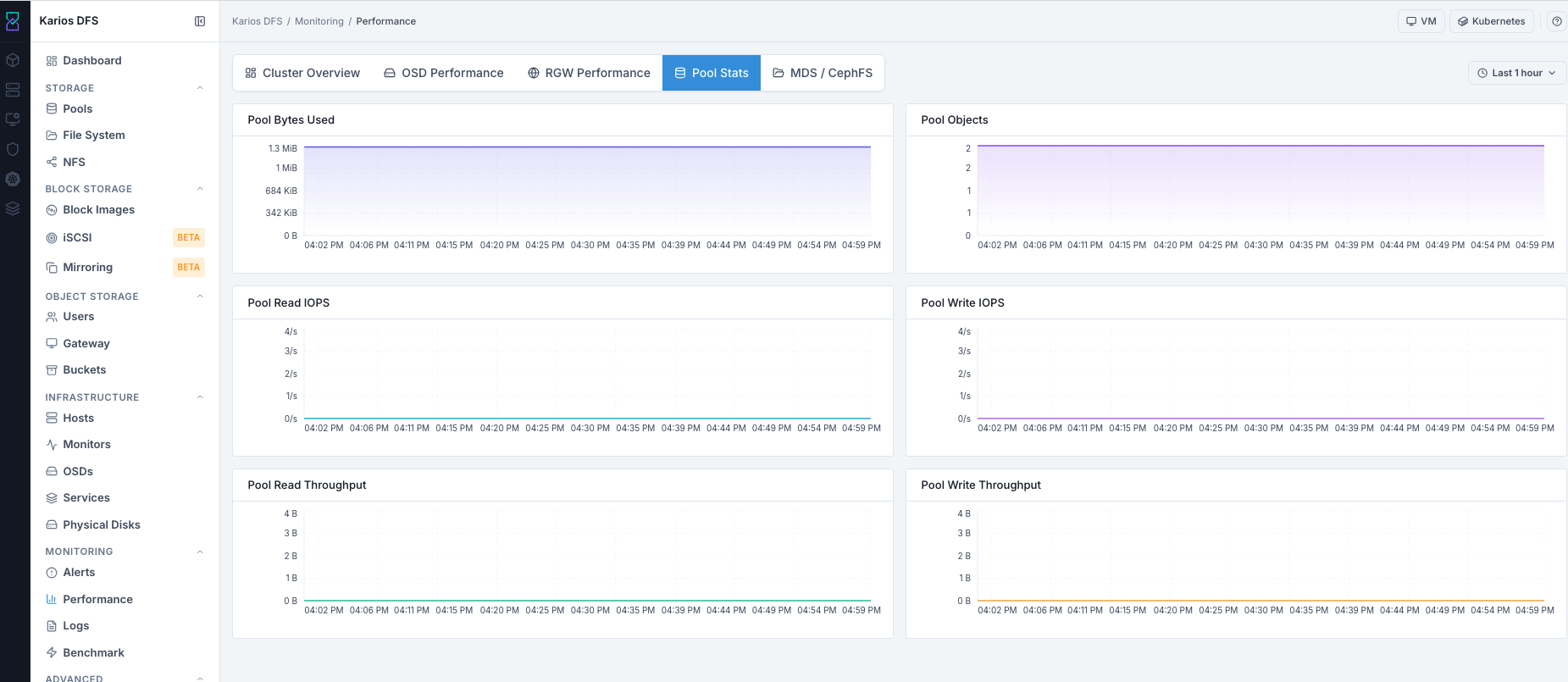Open the monitor settings icon in the rail
Viewport: 1568px width, 682px height.
tap(13, 119)
